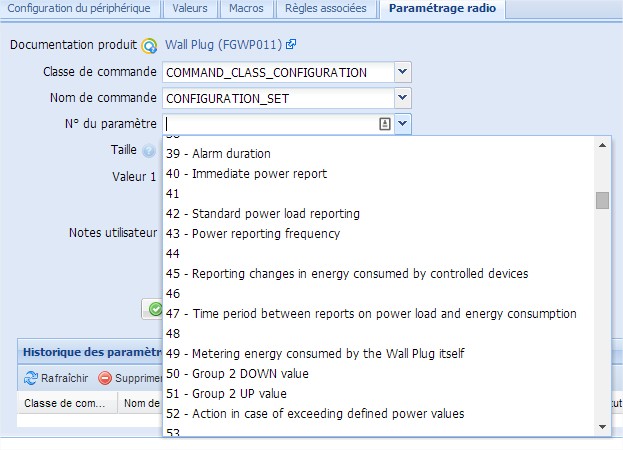Click the contact card icon in parameter field

(x=385, y=124)
